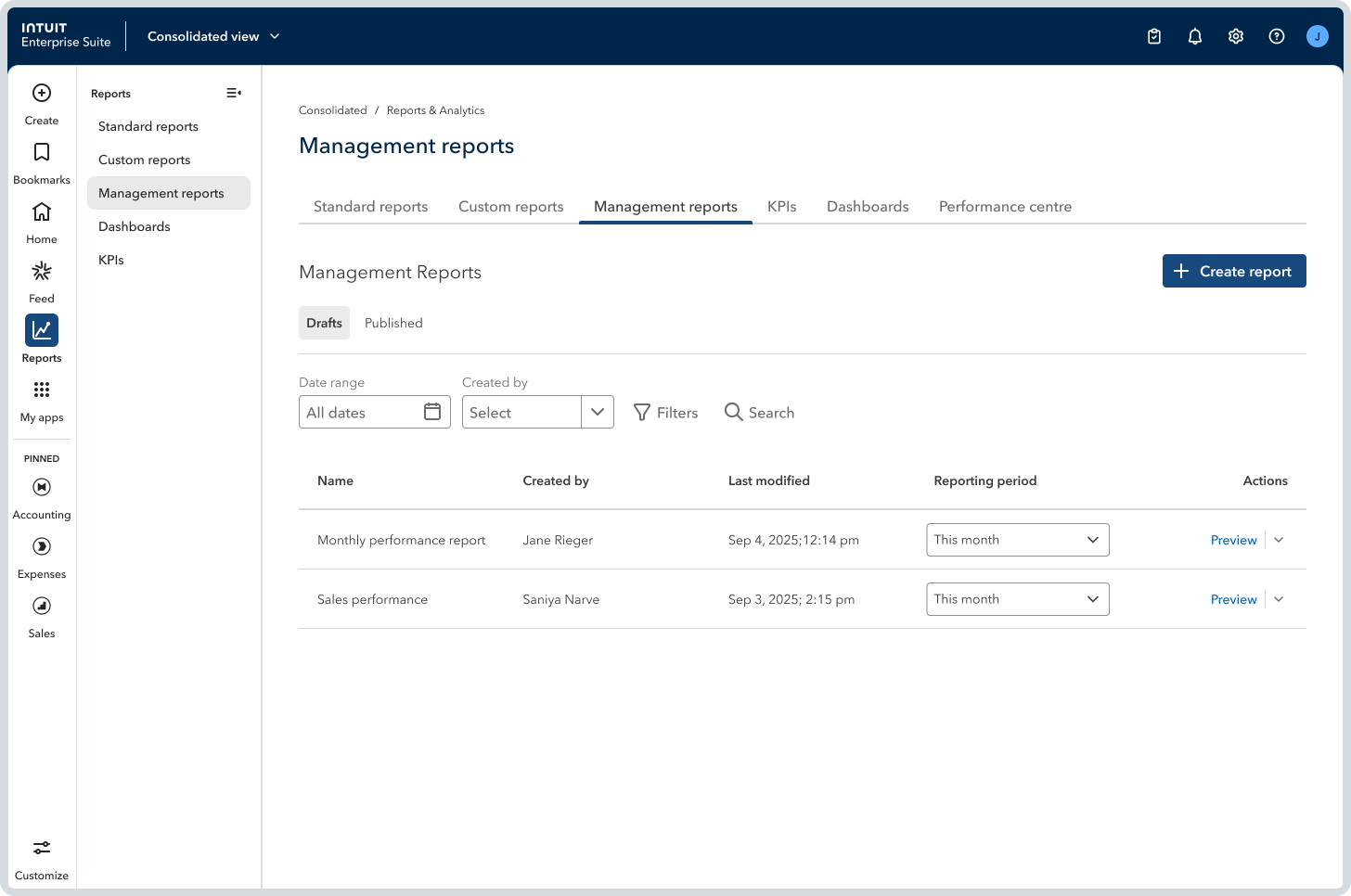Switch to the KPIs tab
The image size is (1351, 896).
[x=781, y=207]
